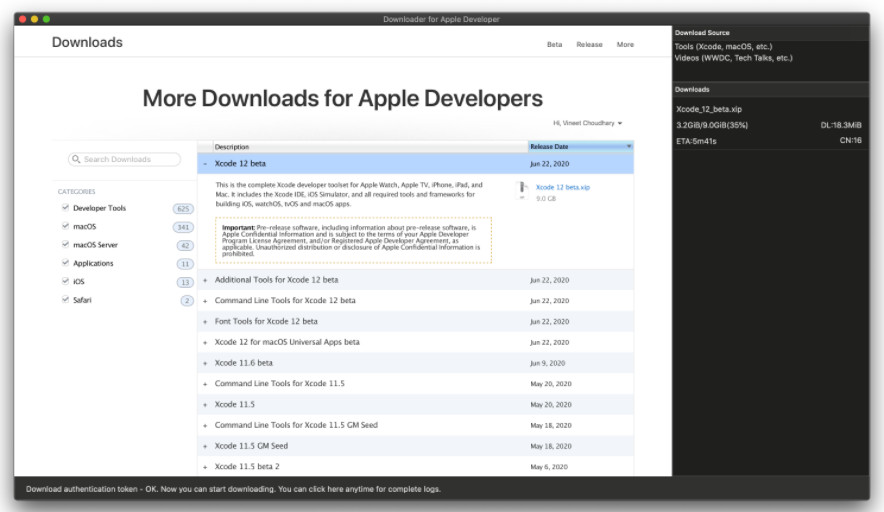Click the Important pre-release notice box

coord(353,240)
